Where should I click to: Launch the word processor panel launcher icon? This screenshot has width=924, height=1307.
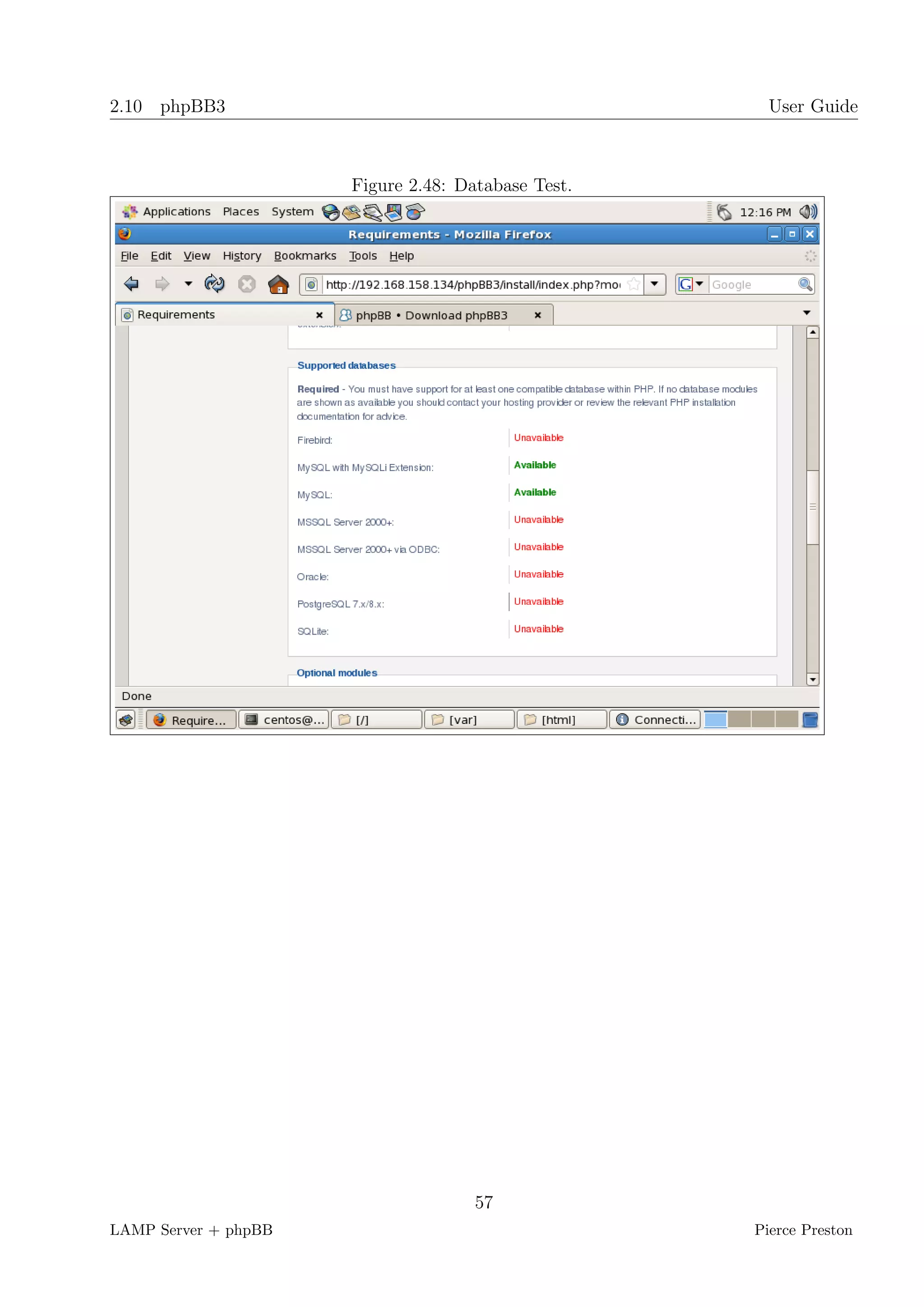[373, 212]
